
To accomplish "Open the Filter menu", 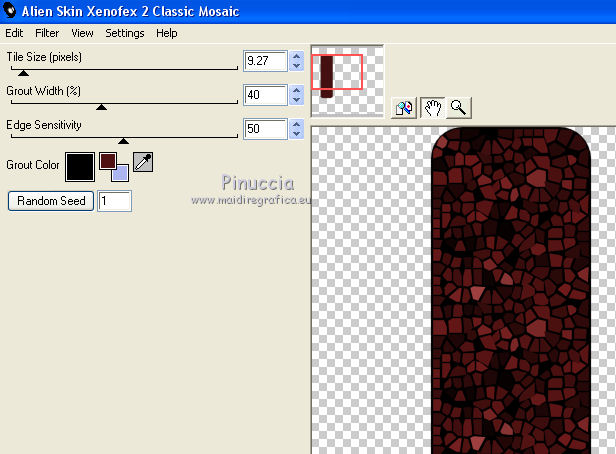I will [x=47, y=33].
